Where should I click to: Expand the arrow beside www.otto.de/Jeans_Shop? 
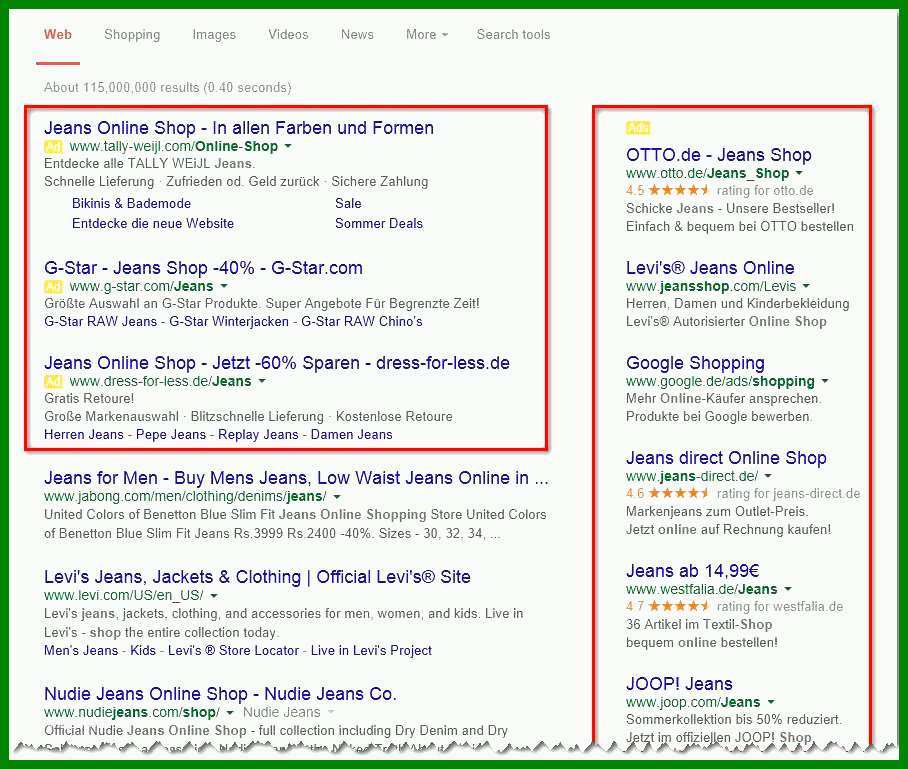click(x=799, y=173)
